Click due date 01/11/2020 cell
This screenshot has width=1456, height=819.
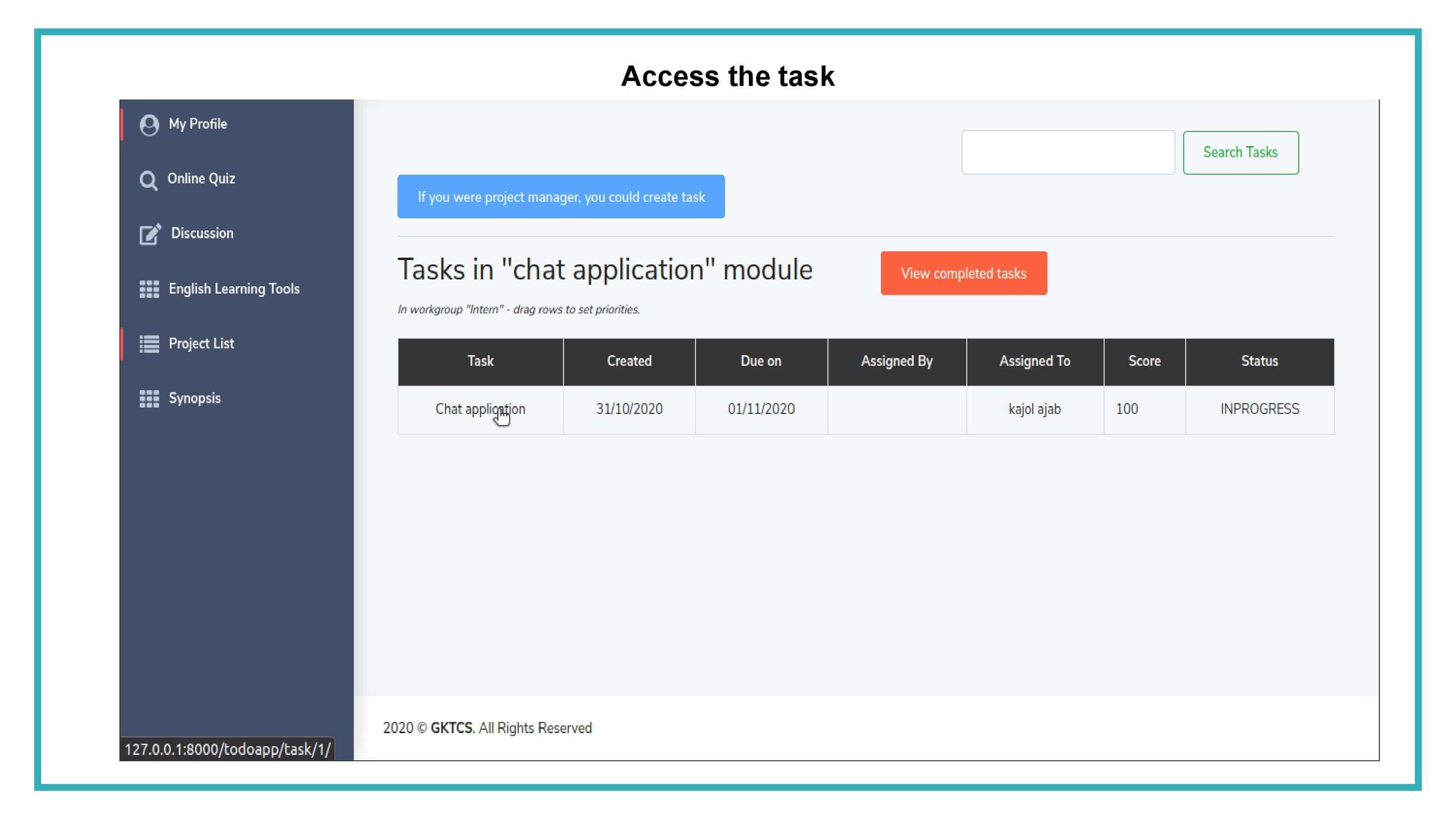tap(761, 410)
